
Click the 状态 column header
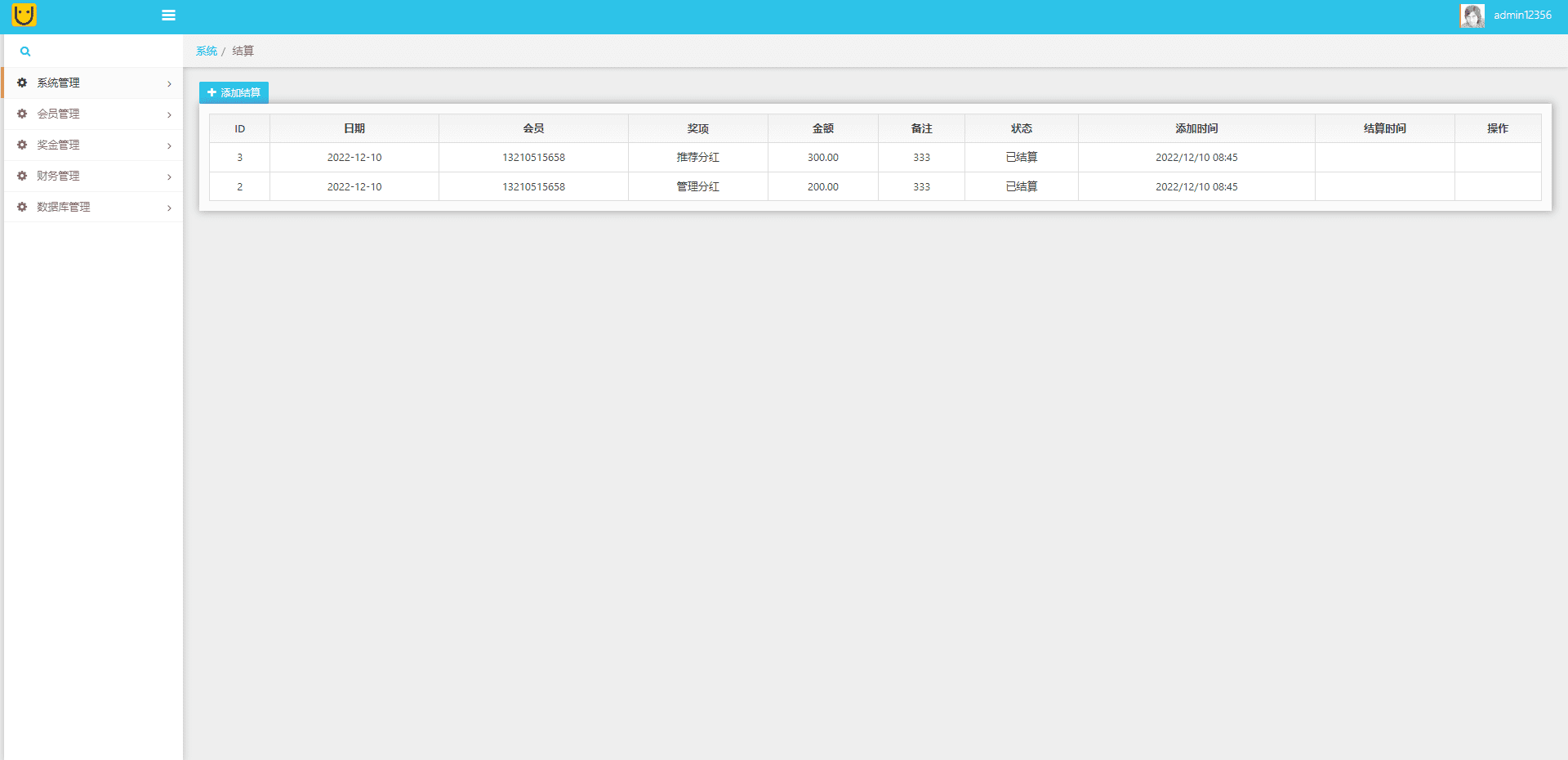coord(1021,128)
